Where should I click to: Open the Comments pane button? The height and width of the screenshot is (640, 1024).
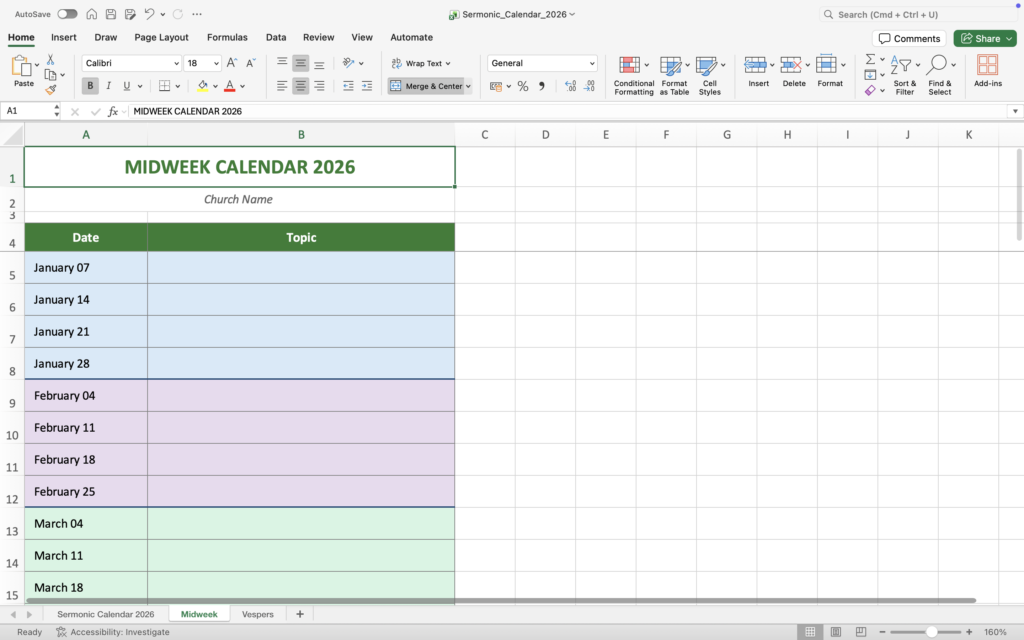(x=909, y=38)
